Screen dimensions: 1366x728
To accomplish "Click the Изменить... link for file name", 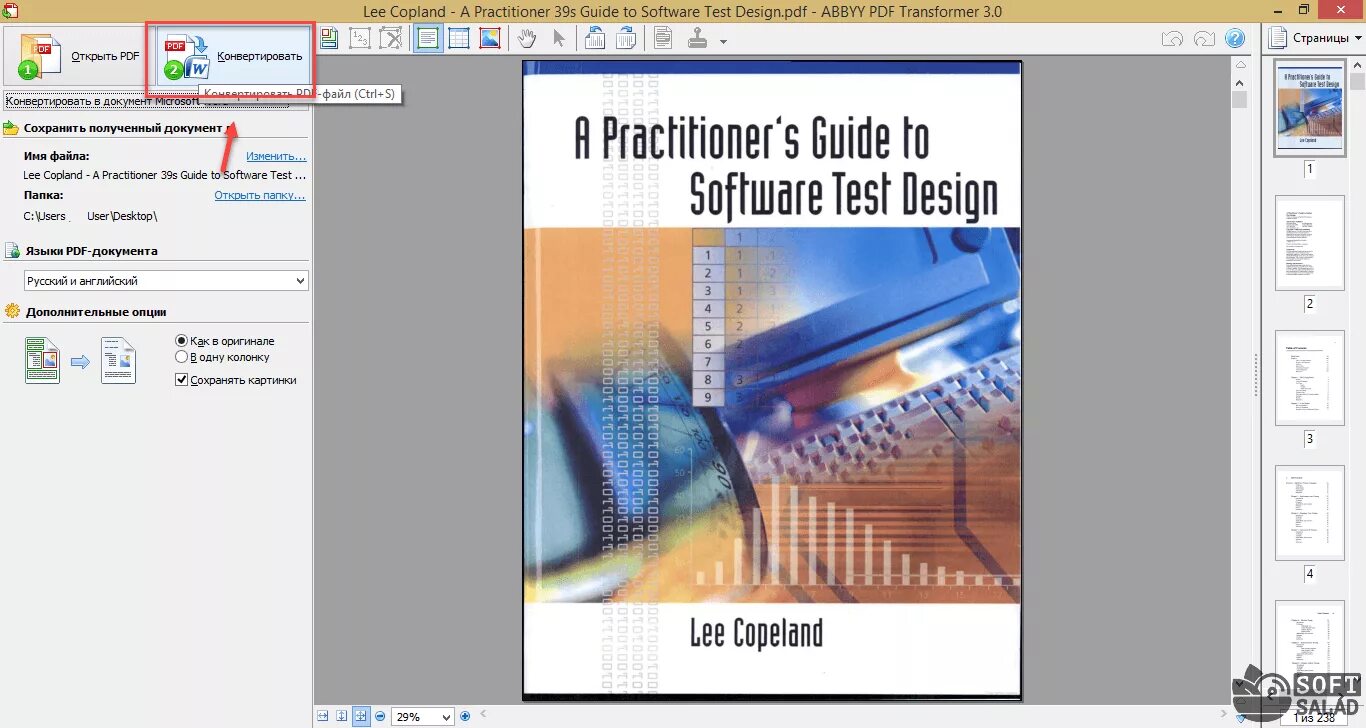I will coord(276,157).
